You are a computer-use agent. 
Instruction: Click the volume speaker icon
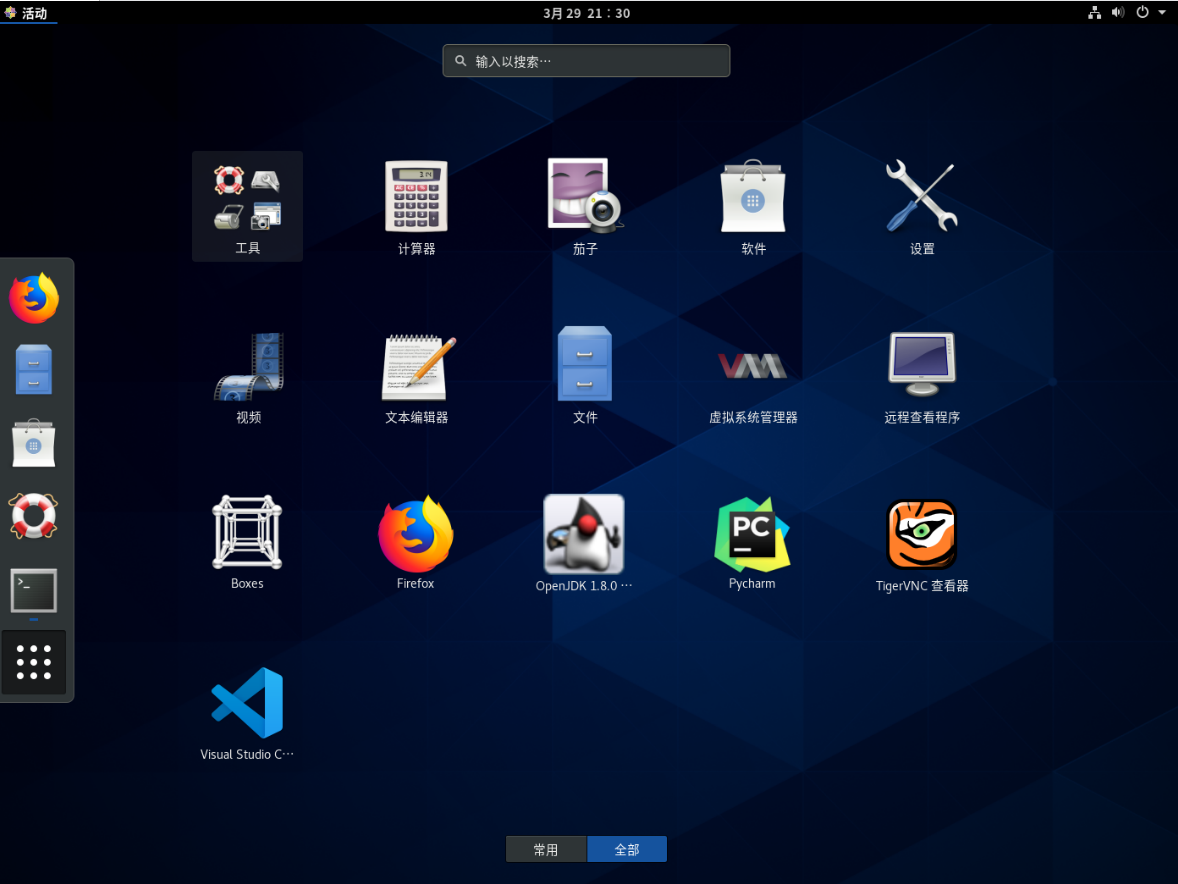pos(1118,12)
